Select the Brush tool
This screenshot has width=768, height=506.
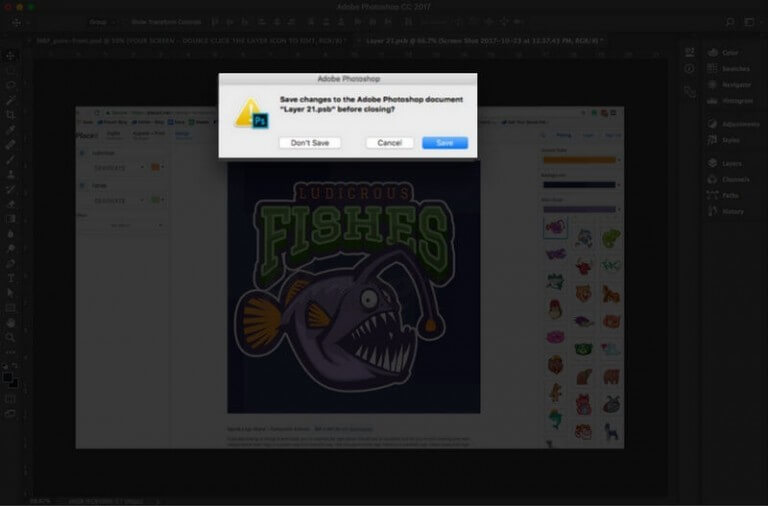[x=10, y=159]
